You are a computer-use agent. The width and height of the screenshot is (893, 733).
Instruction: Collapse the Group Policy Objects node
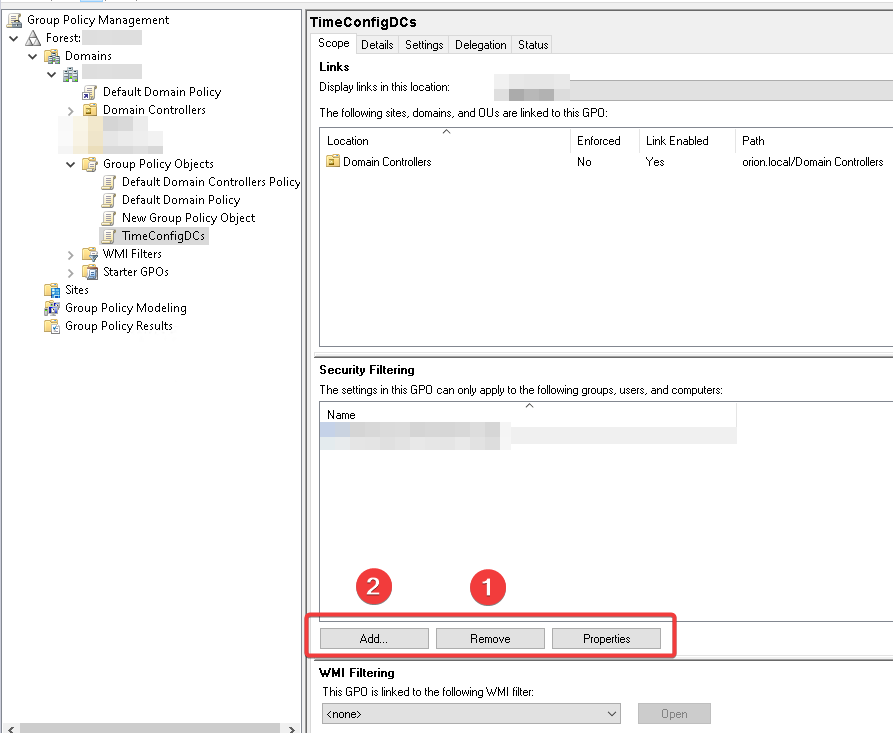[71, 164]
